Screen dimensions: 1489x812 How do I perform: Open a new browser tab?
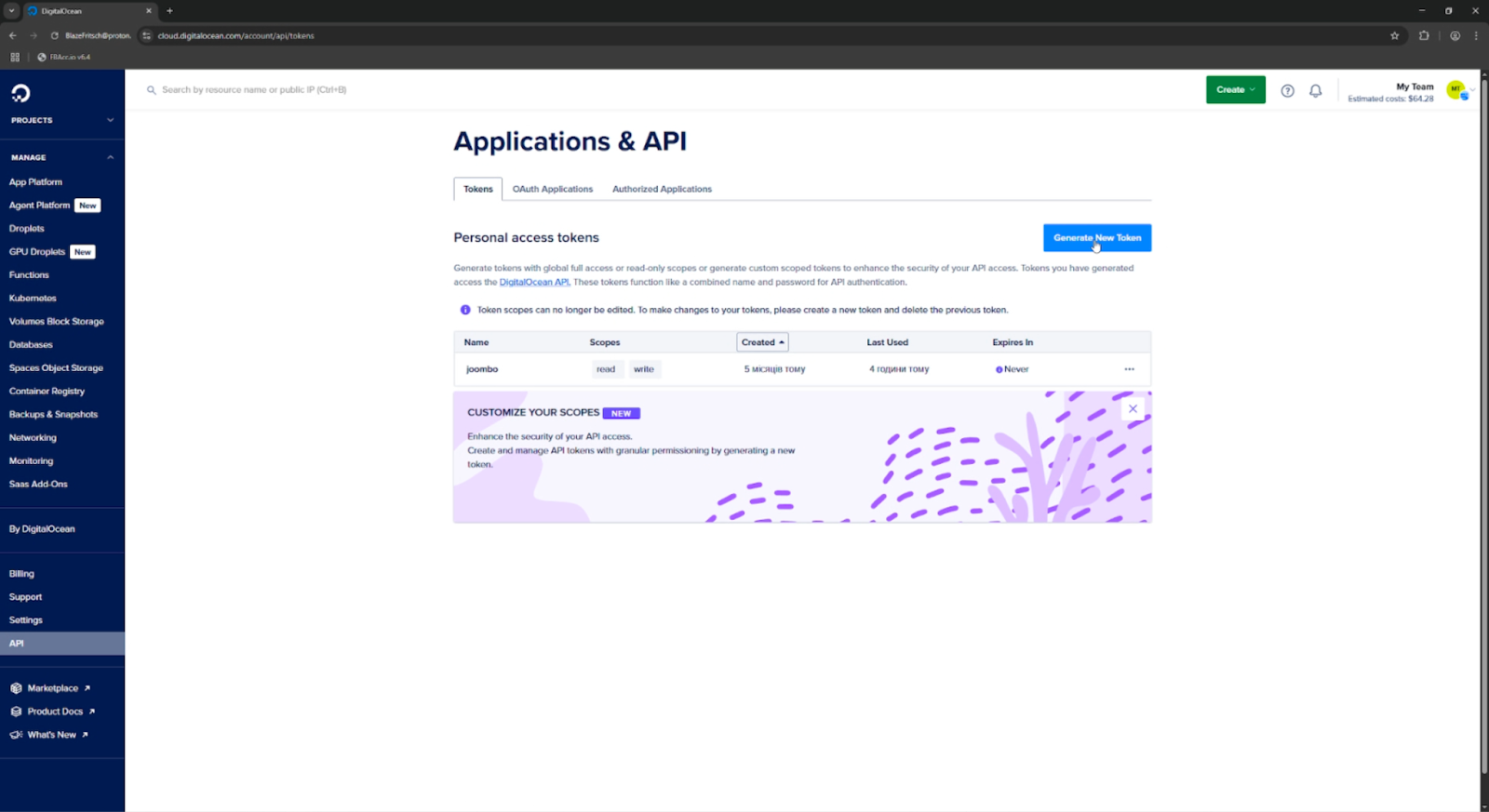(169, 11)
